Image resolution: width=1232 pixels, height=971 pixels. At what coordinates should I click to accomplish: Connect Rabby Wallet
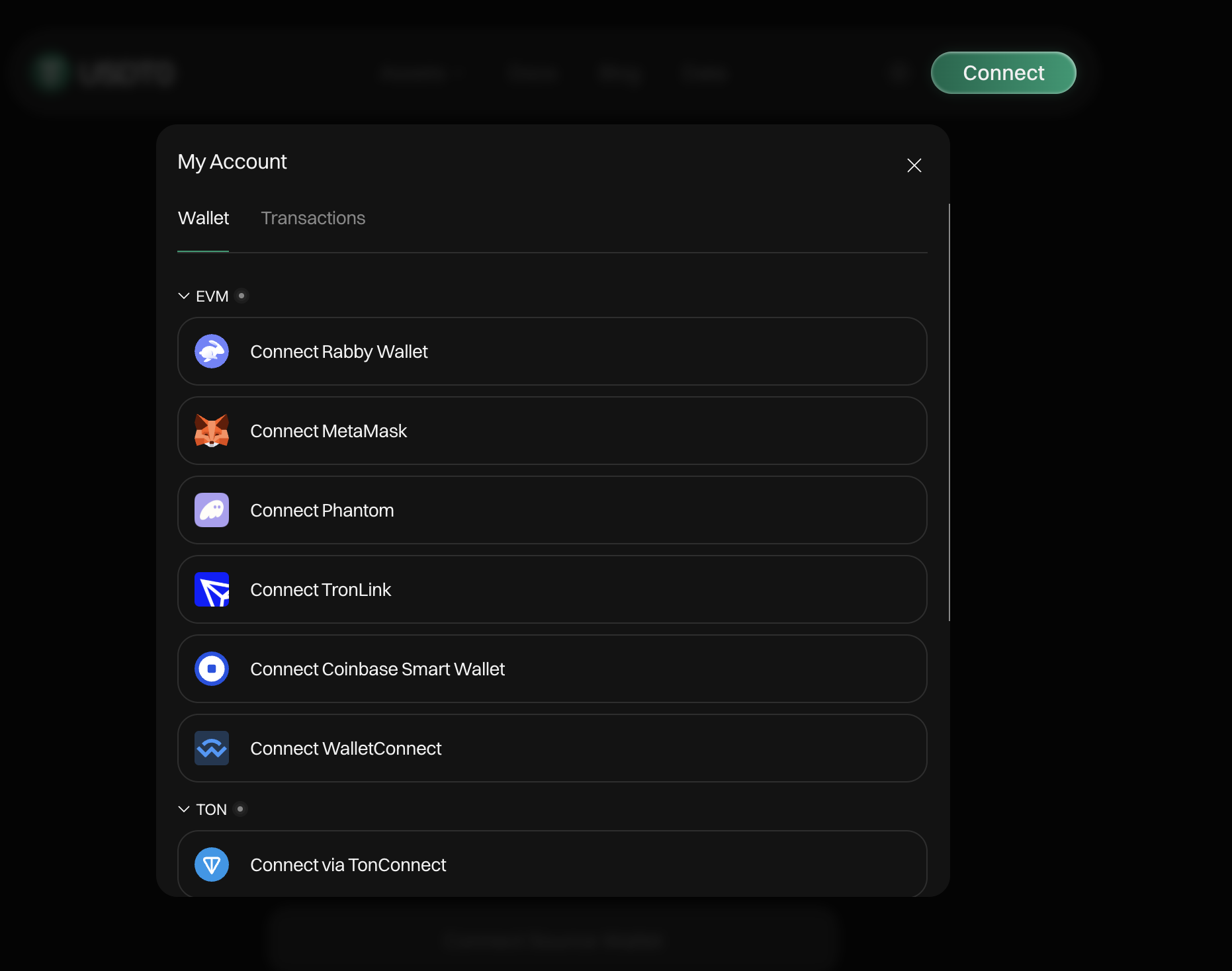tap(552, 351)
